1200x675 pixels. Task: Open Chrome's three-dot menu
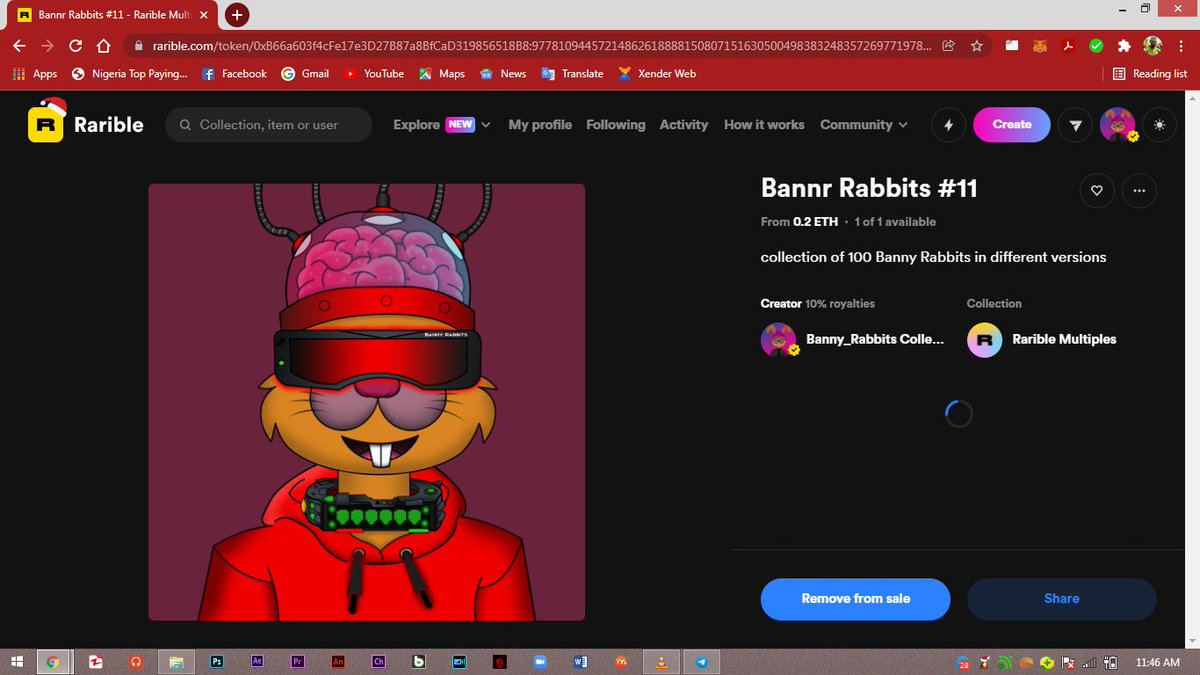[x=1180, y=46]
